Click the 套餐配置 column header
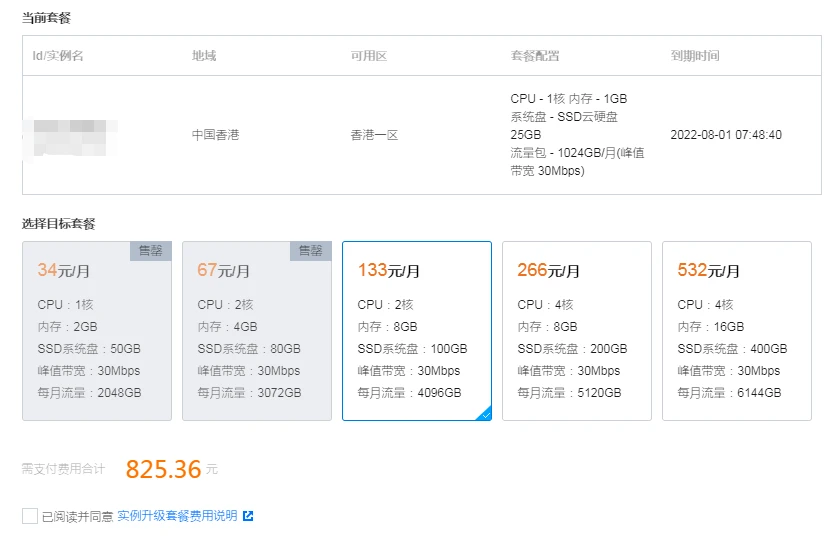The image size is (840, 541). [535, 56]
